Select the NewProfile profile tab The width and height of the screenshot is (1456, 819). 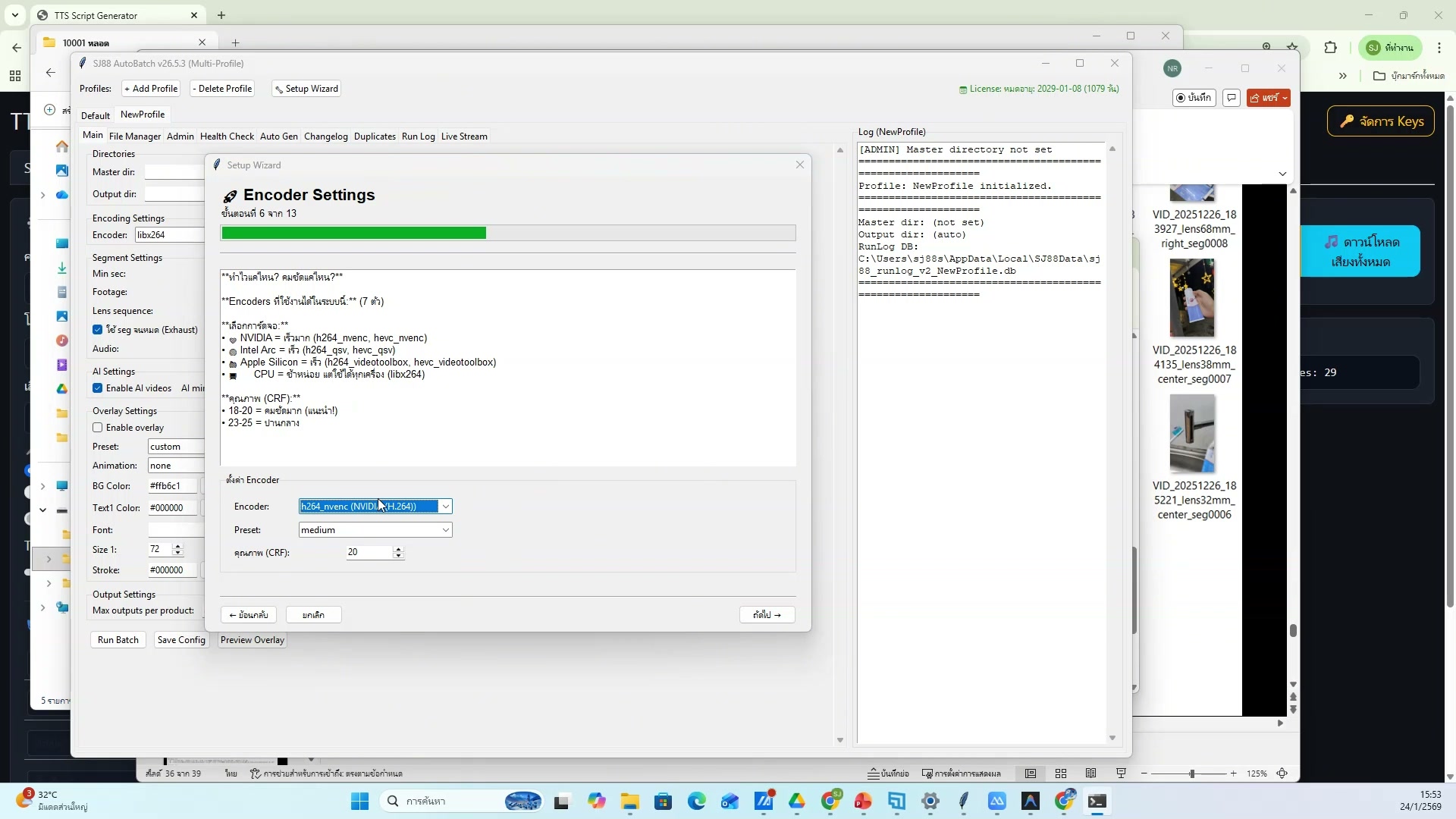click(x=142, y=114)
